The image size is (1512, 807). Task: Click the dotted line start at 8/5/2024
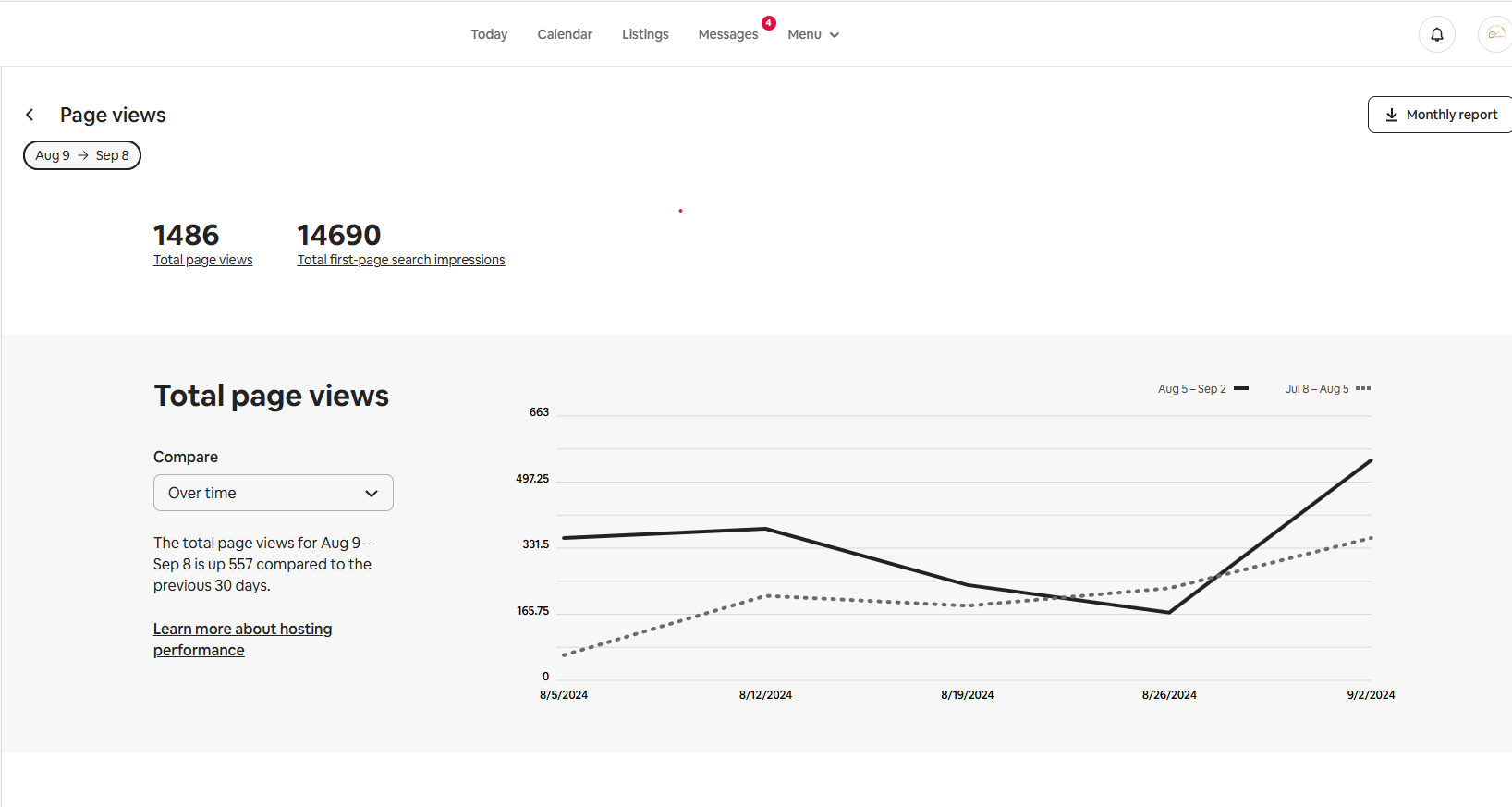point(564,654)
